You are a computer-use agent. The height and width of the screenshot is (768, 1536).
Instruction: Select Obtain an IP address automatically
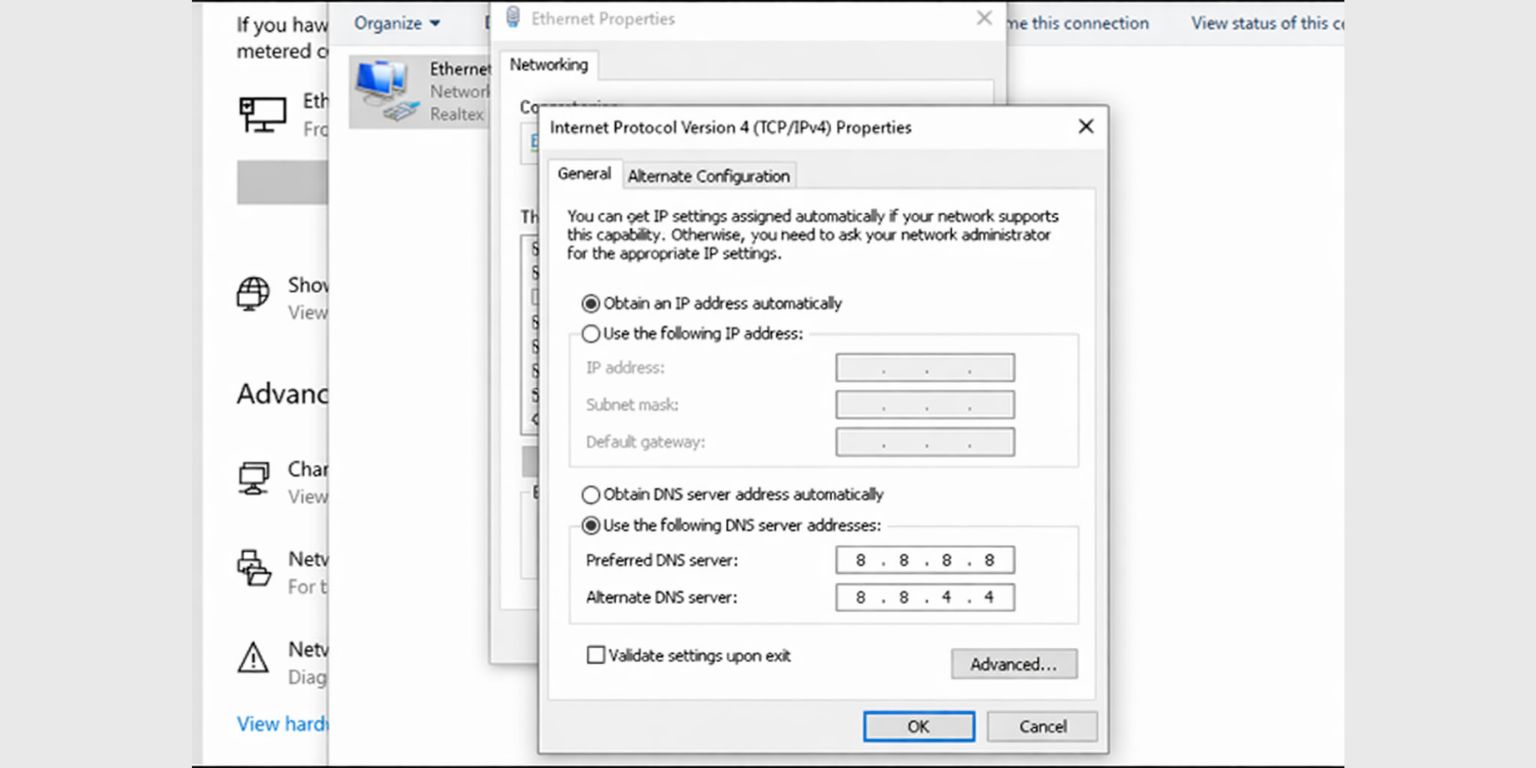(590, 303)
